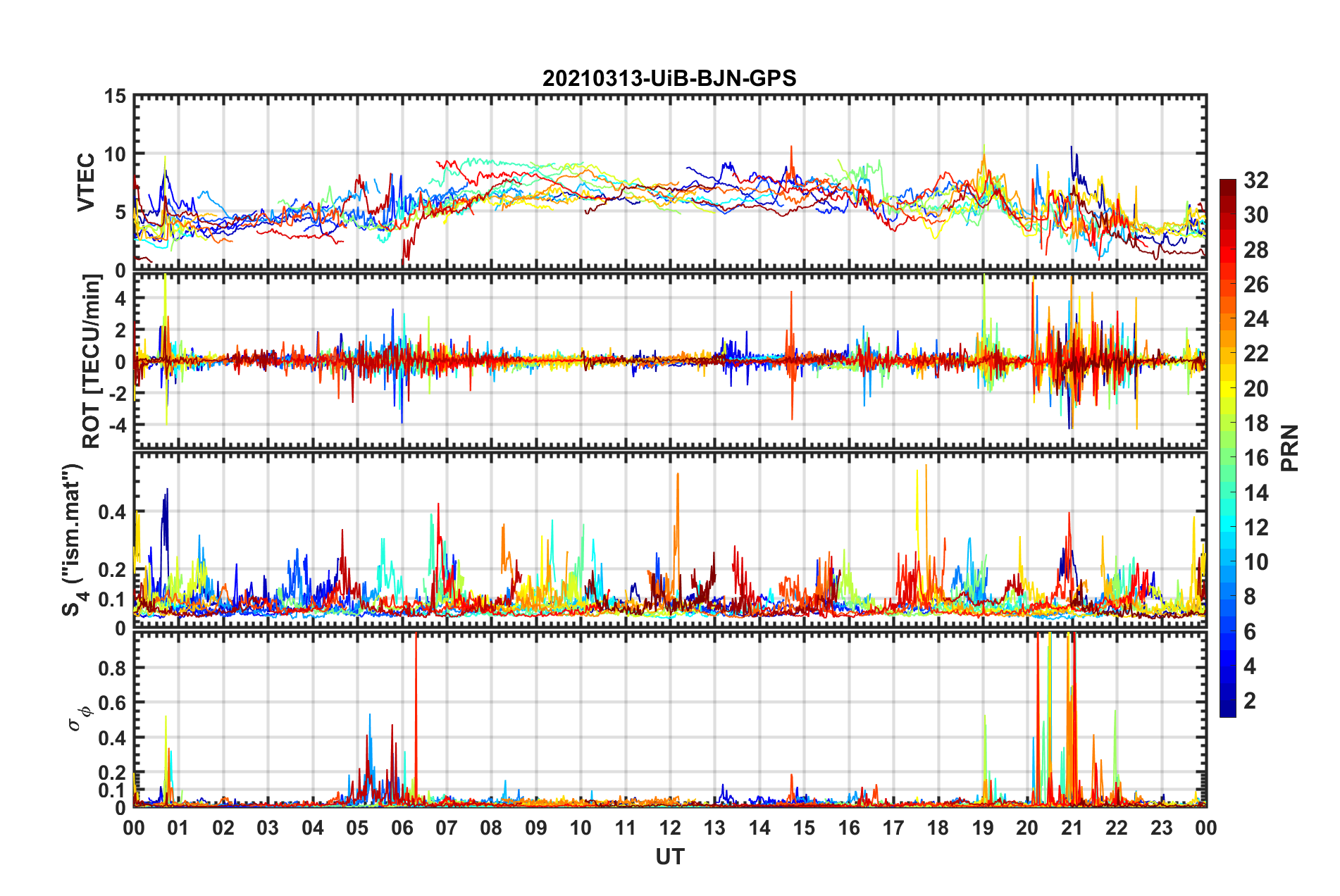This screenshot has width=1340, height=896.
Task: Click x-axis hour label 05
Action: click(357, 828)
